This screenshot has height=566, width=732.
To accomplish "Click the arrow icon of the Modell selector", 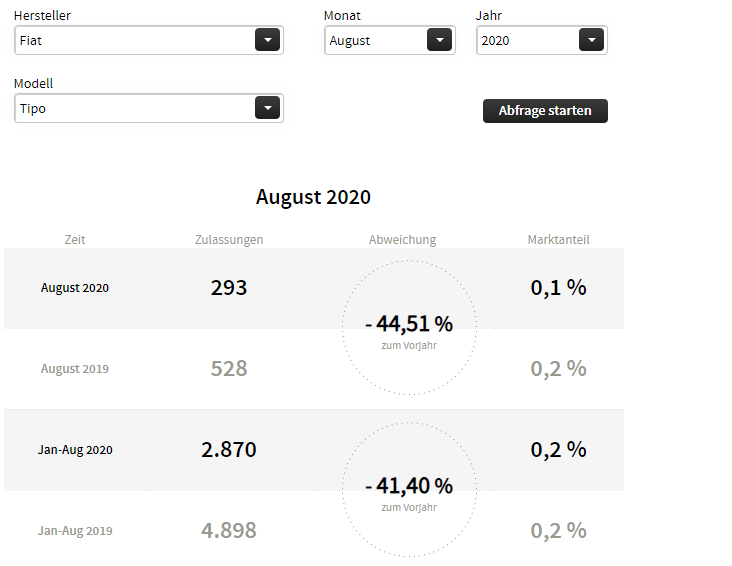I will [x=267, y=108].
